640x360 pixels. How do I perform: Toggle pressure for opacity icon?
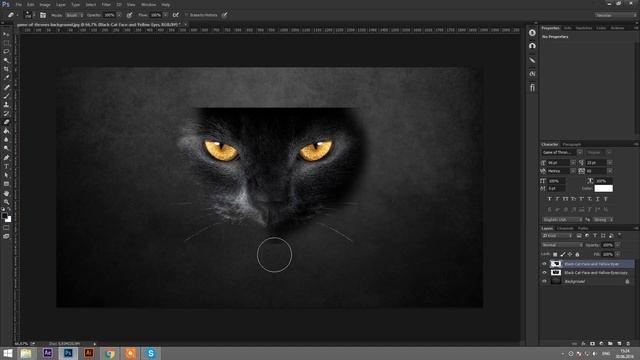point(129,15)
